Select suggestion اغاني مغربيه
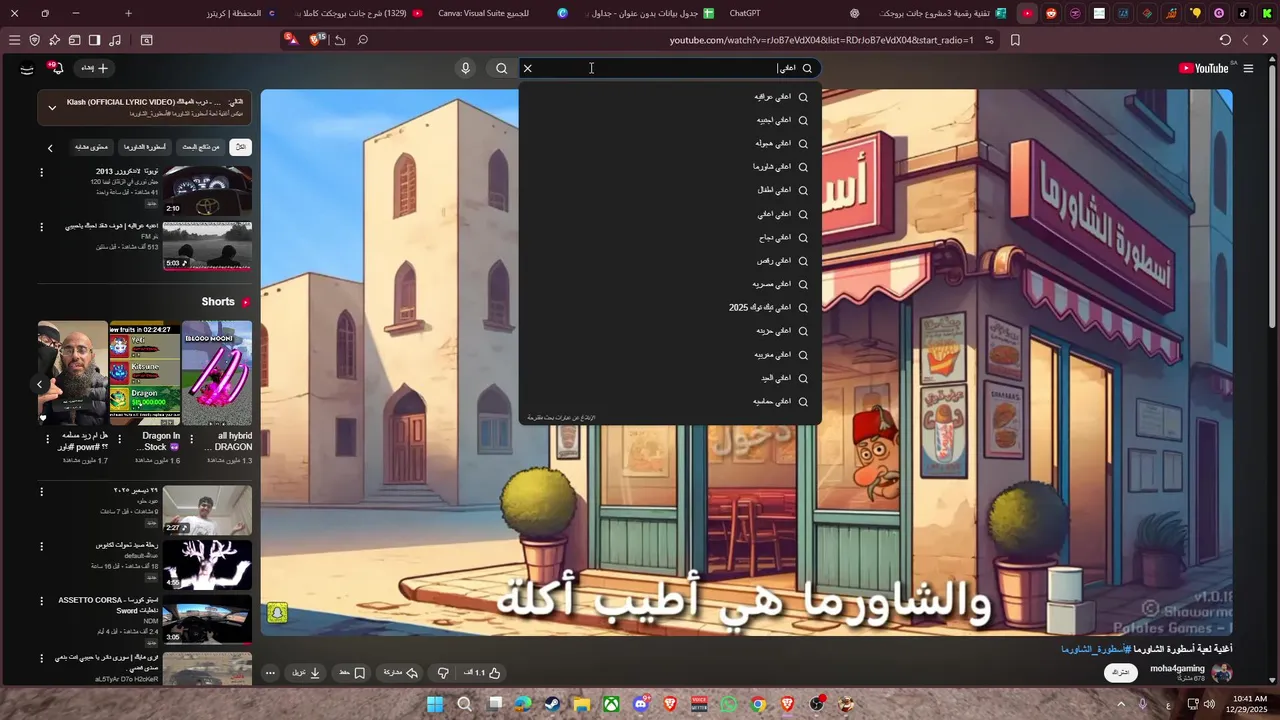The width and height of the screenshot is (1280, 720). (670, 354)
